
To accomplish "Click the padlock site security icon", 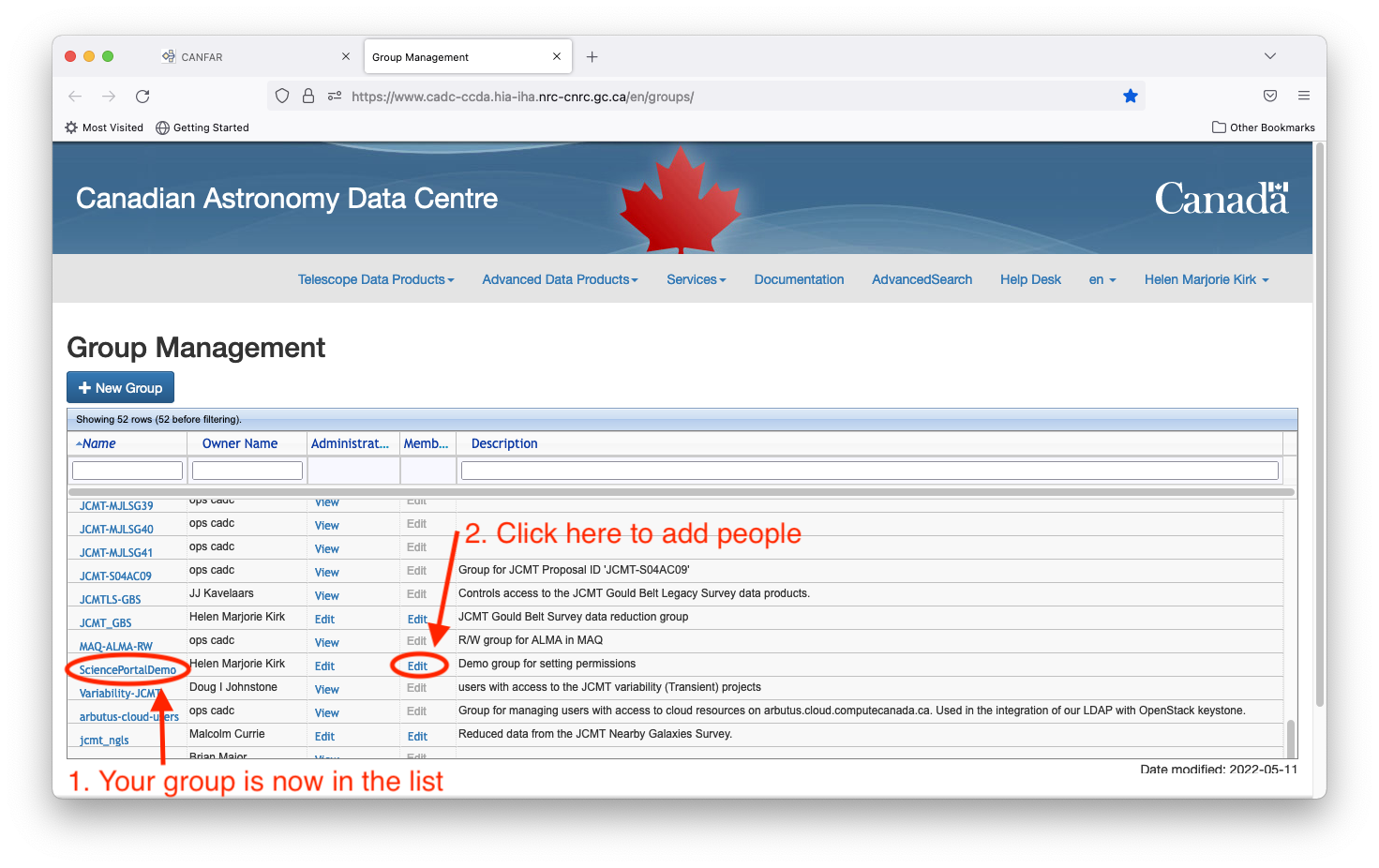I will pyautogui.click(x=308, y=96).
